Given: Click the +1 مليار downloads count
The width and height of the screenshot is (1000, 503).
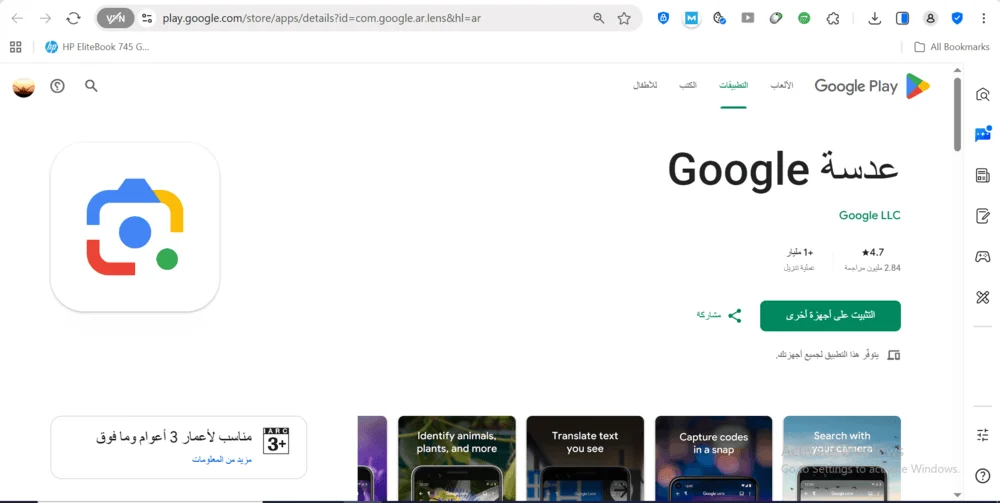Looking at the screenshot, I should [x=800, y=252].
